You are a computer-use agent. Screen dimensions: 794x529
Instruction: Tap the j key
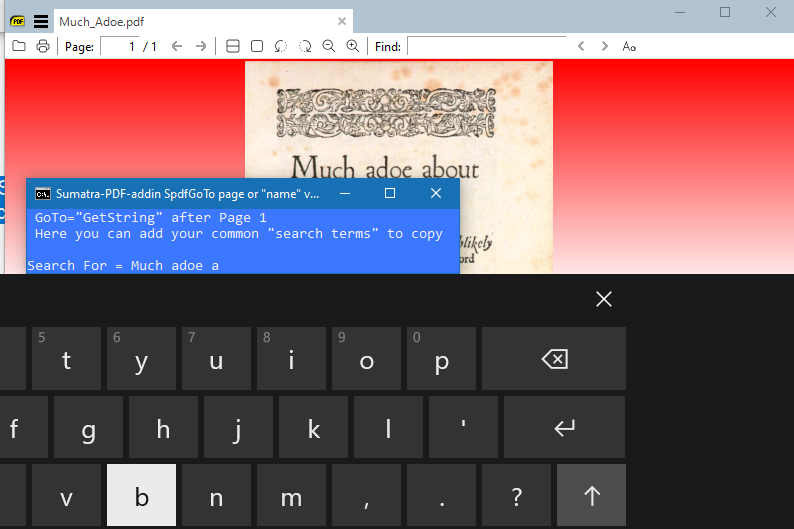pos(238,428)
